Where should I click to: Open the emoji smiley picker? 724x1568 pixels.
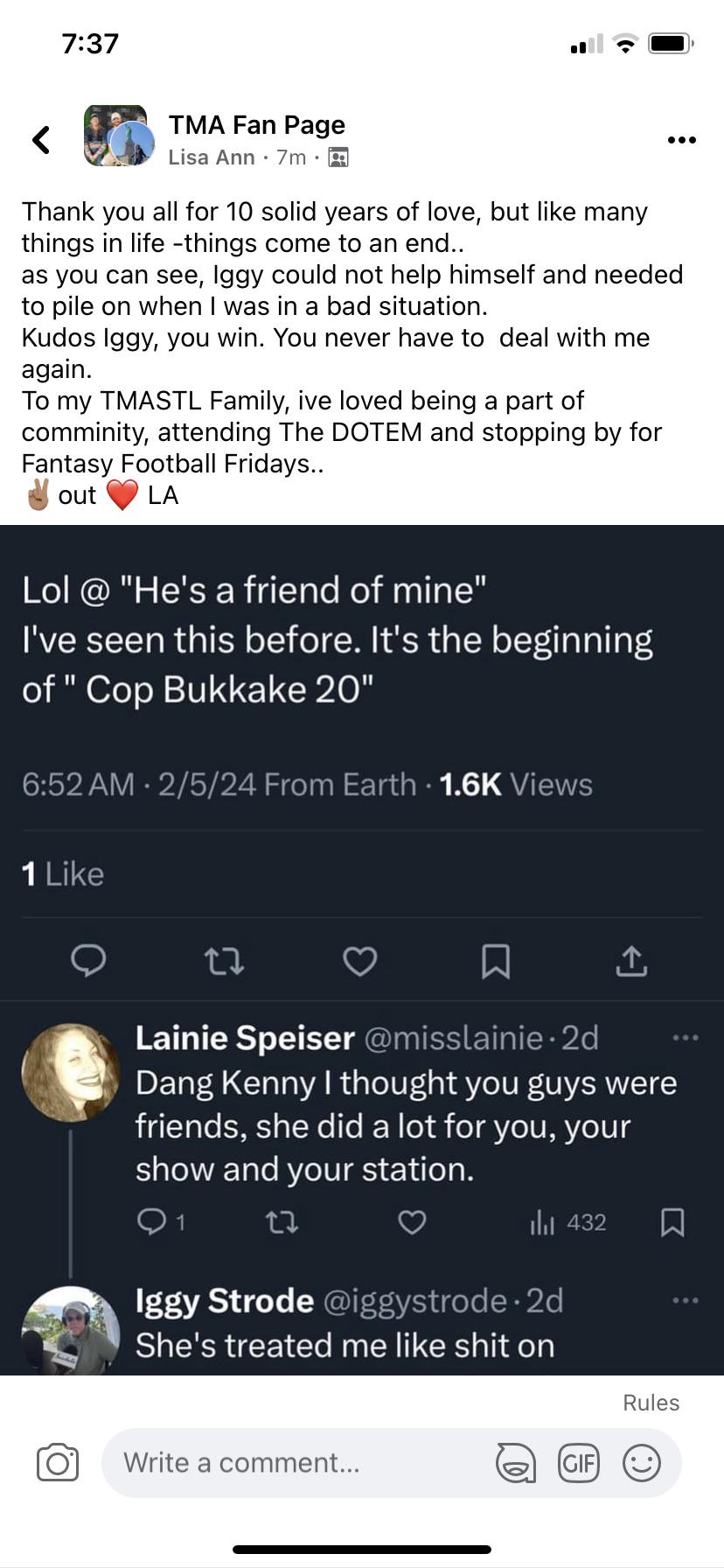pyautogui.click(x=641, y=1463)
